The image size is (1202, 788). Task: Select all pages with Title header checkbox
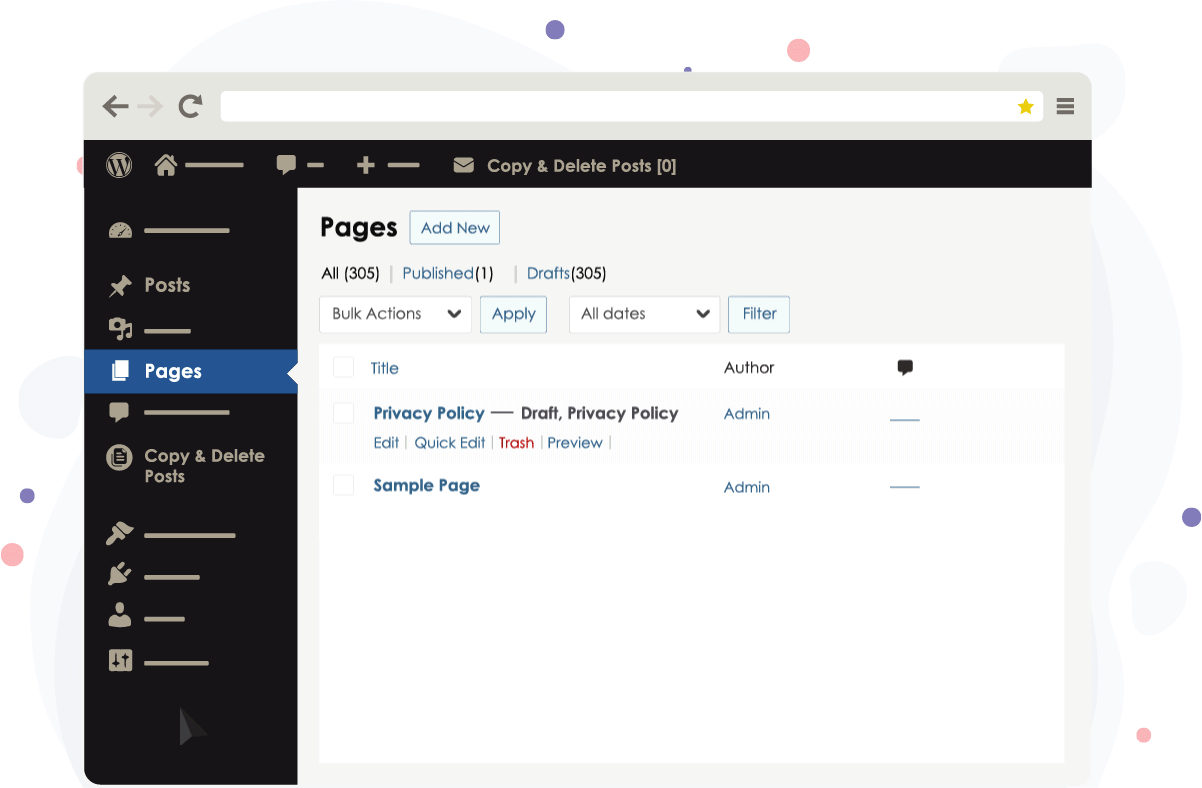343,367
